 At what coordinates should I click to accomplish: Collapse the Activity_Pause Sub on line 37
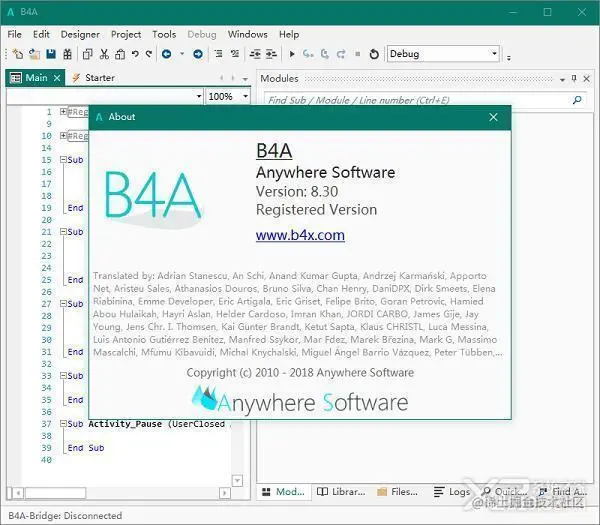tap(63, 424)
